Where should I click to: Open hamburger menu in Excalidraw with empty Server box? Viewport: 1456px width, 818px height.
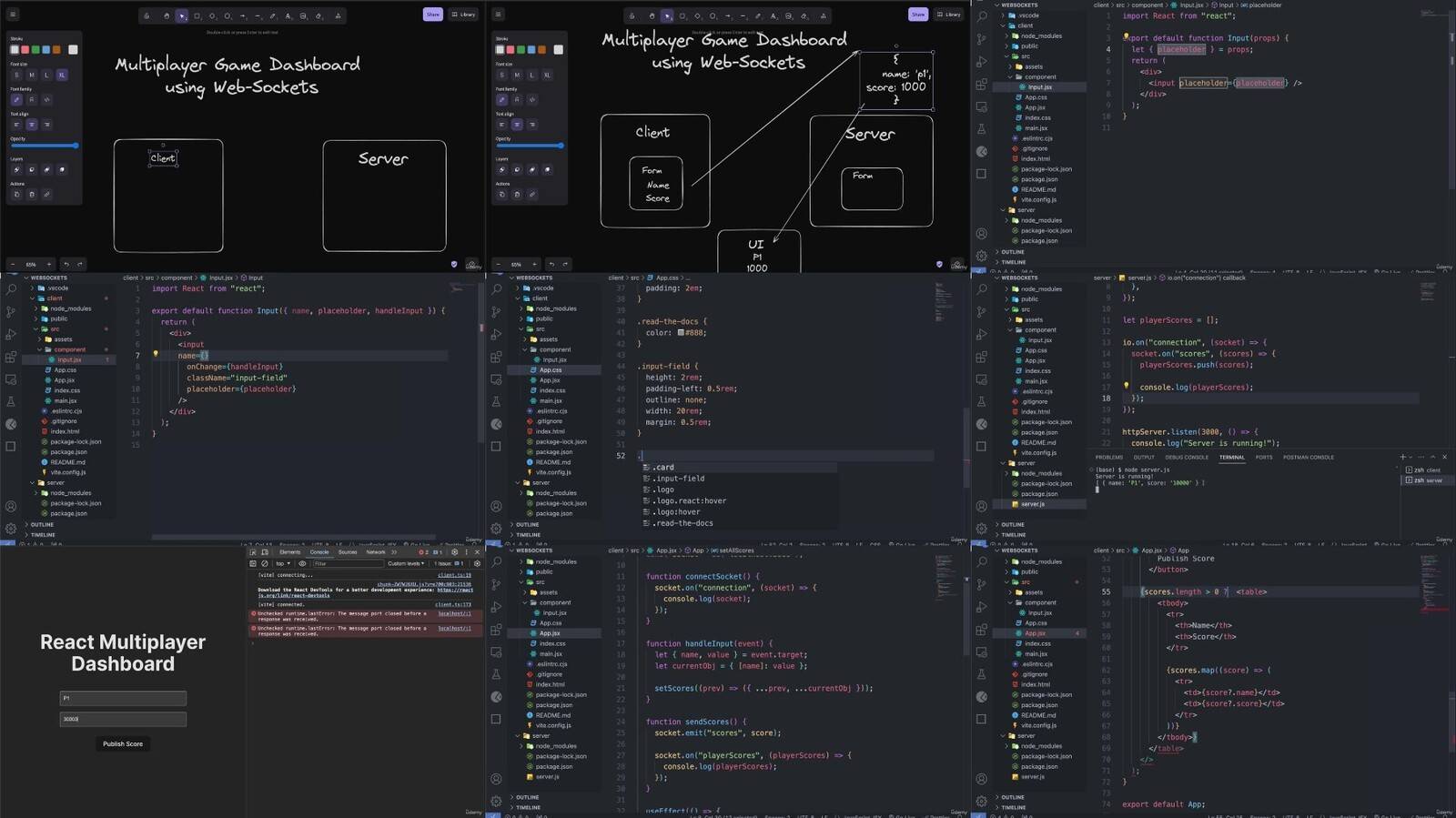click(13, 15)
